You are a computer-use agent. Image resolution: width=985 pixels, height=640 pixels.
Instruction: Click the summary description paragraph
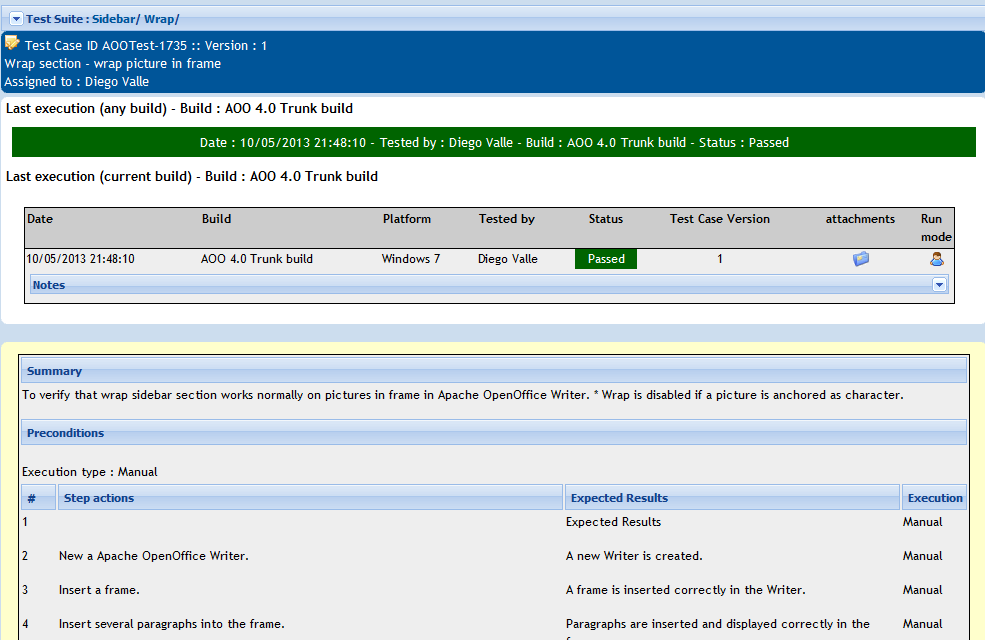(462, 395)
